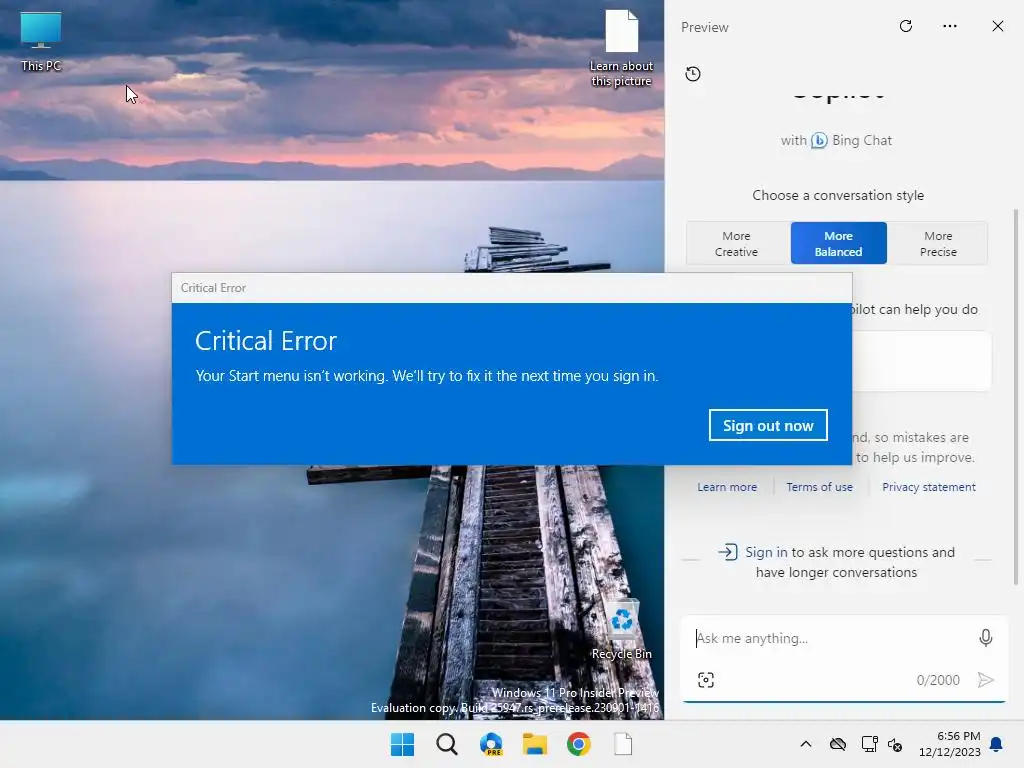This screenshot has height=768, width=1024.
Task: Launch Google Chrome from the taskbar
Action: 579,744
